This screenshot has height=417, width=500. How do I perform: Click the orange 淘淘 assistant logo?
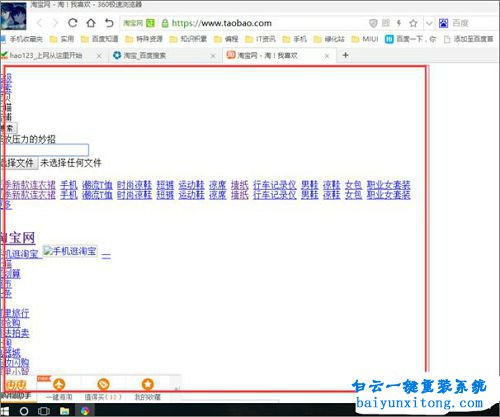pyautogui.click(x=16, y=385)
